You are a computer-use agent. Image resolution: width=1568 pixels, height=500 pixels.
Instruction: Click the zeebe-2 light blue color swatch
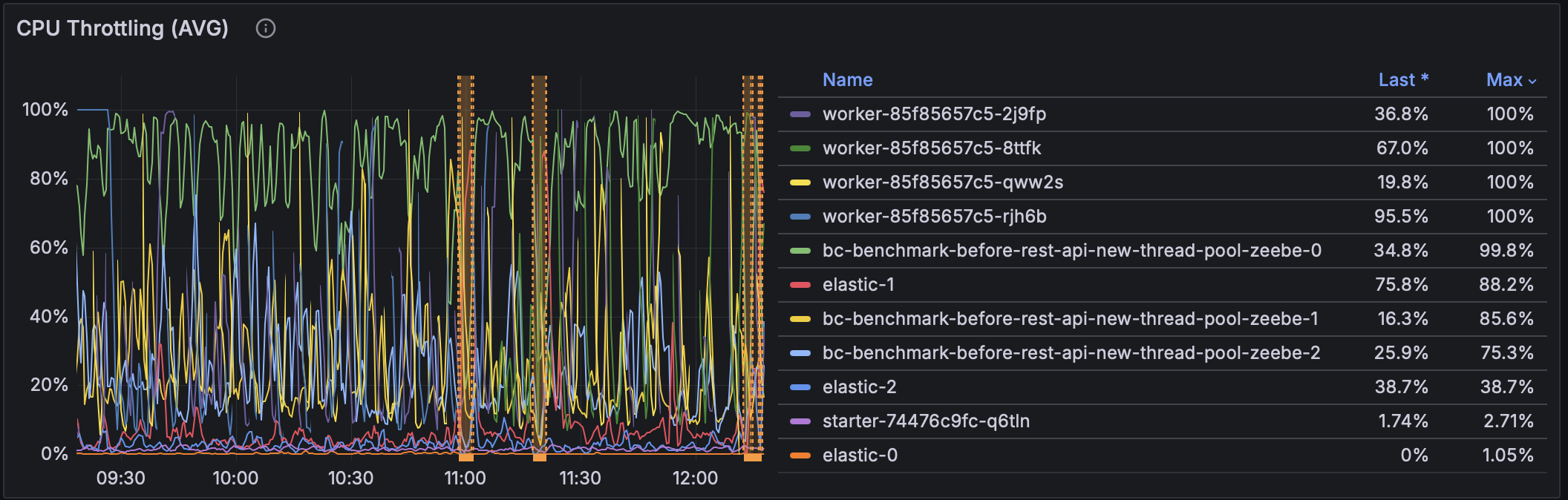pyautogui.click(x=800, y=353)
